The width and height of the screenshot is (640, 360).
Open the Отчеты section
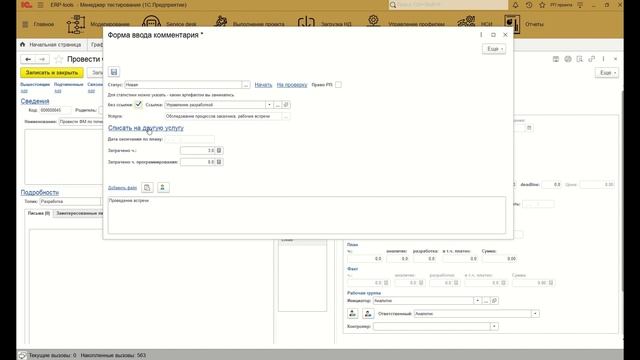click(x=524, y=24)
